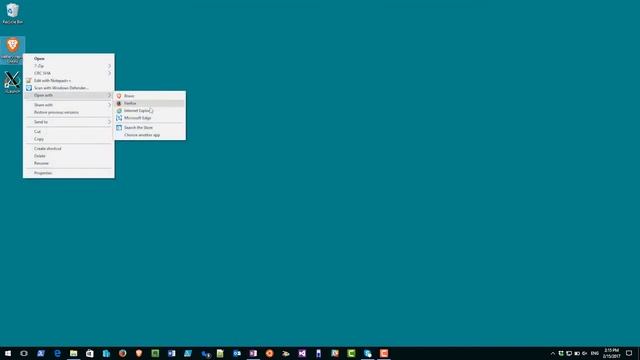Viewport: 640px width, 360px height.
Task: Choose Create shortcut in context menu
Action: coord(69,149)
